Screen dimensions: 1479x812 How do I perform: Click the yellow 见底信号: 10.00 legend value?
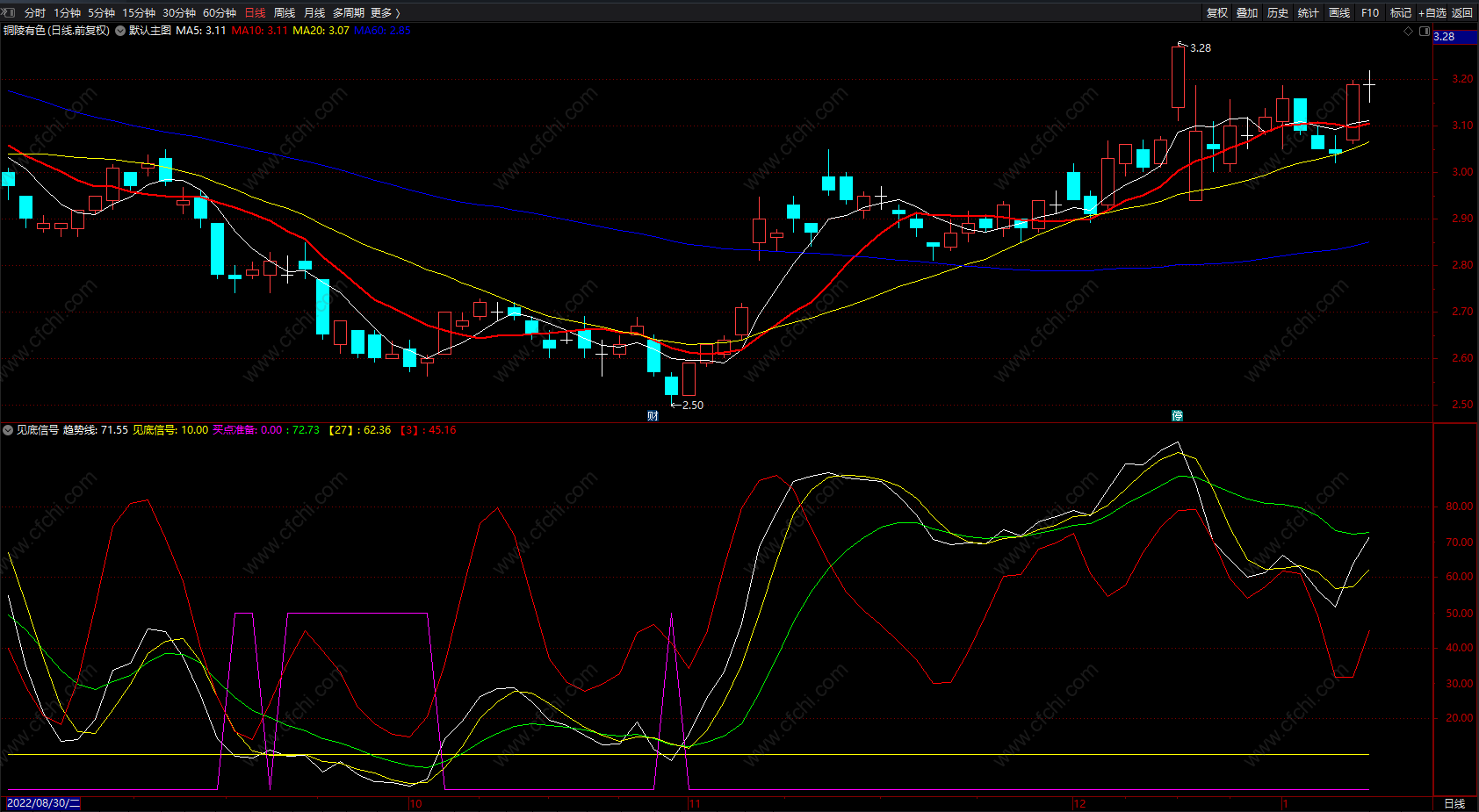pos(170,430)
